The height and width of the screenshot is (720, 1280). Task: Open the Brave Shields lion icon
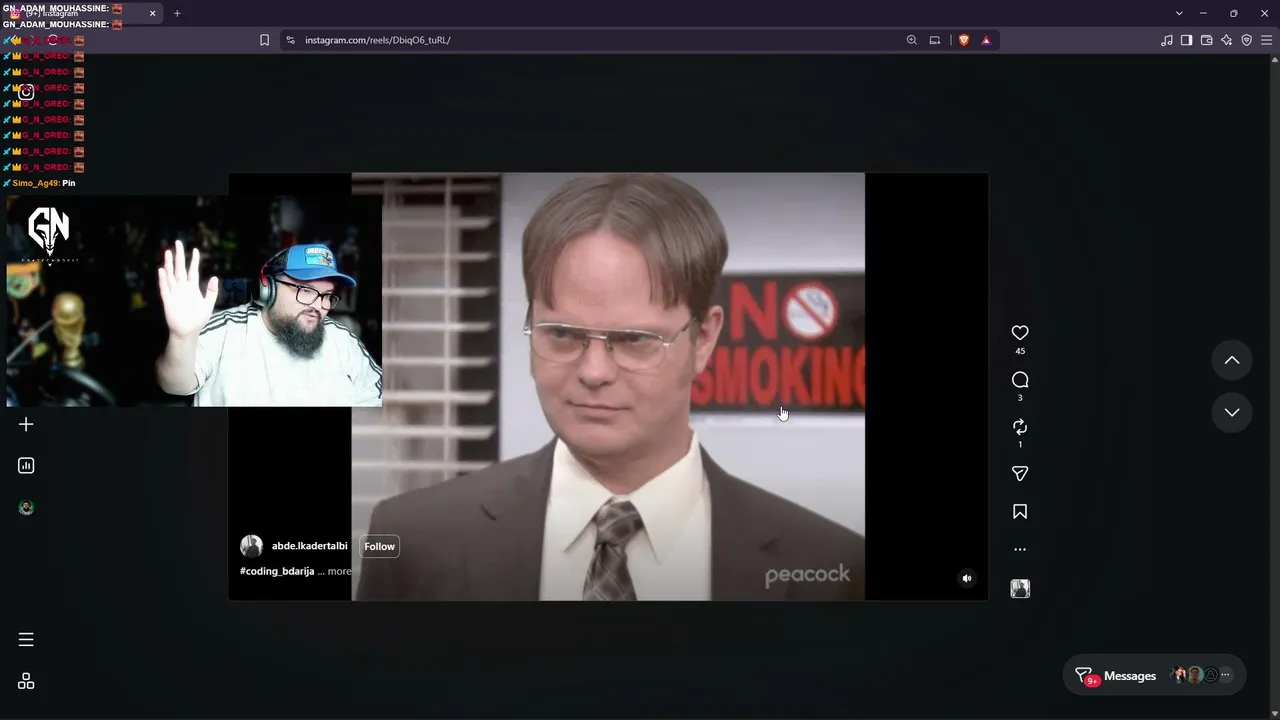(964, 40)
